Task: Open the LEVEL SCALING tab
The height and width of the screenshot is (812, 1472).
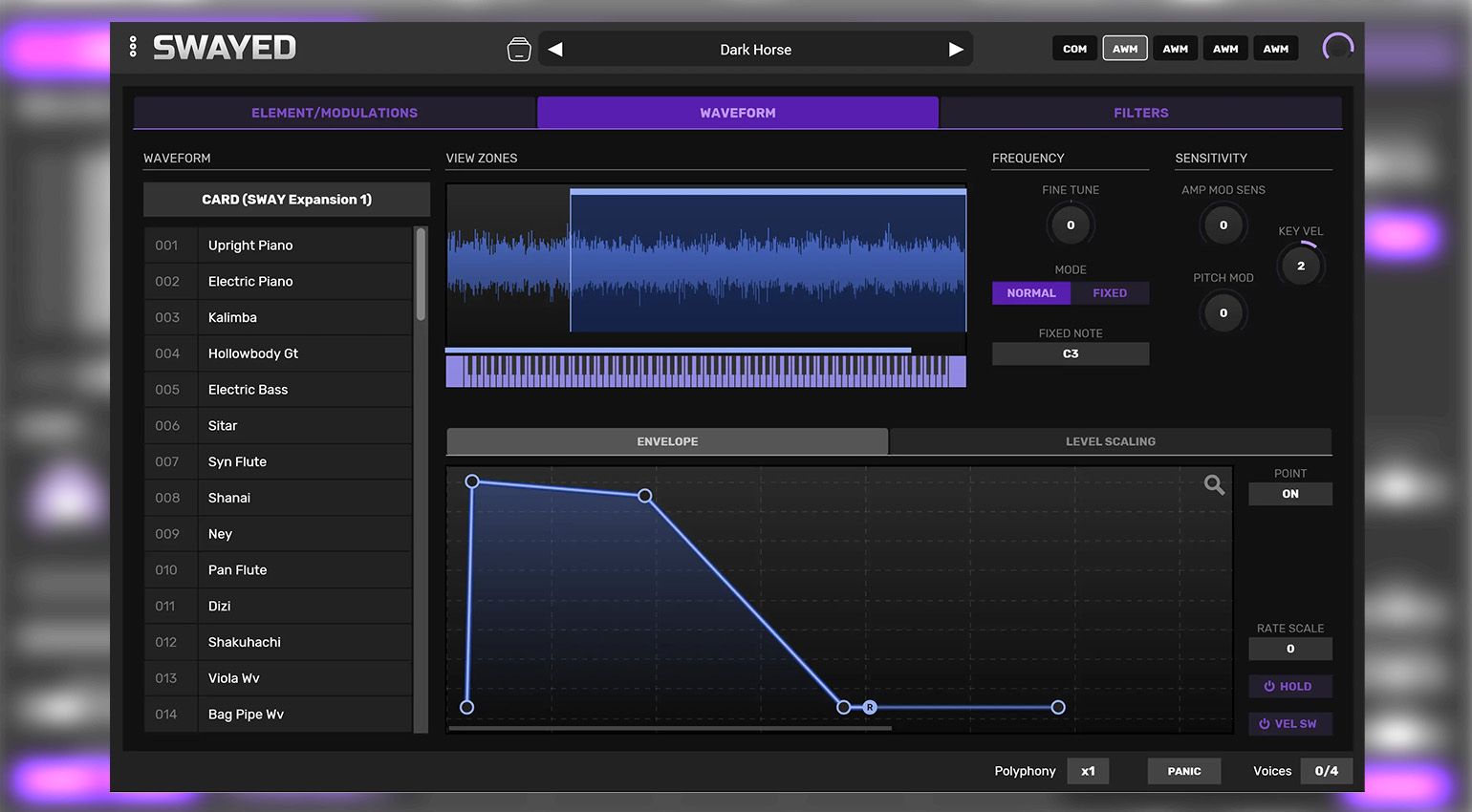Action: 1110,441
